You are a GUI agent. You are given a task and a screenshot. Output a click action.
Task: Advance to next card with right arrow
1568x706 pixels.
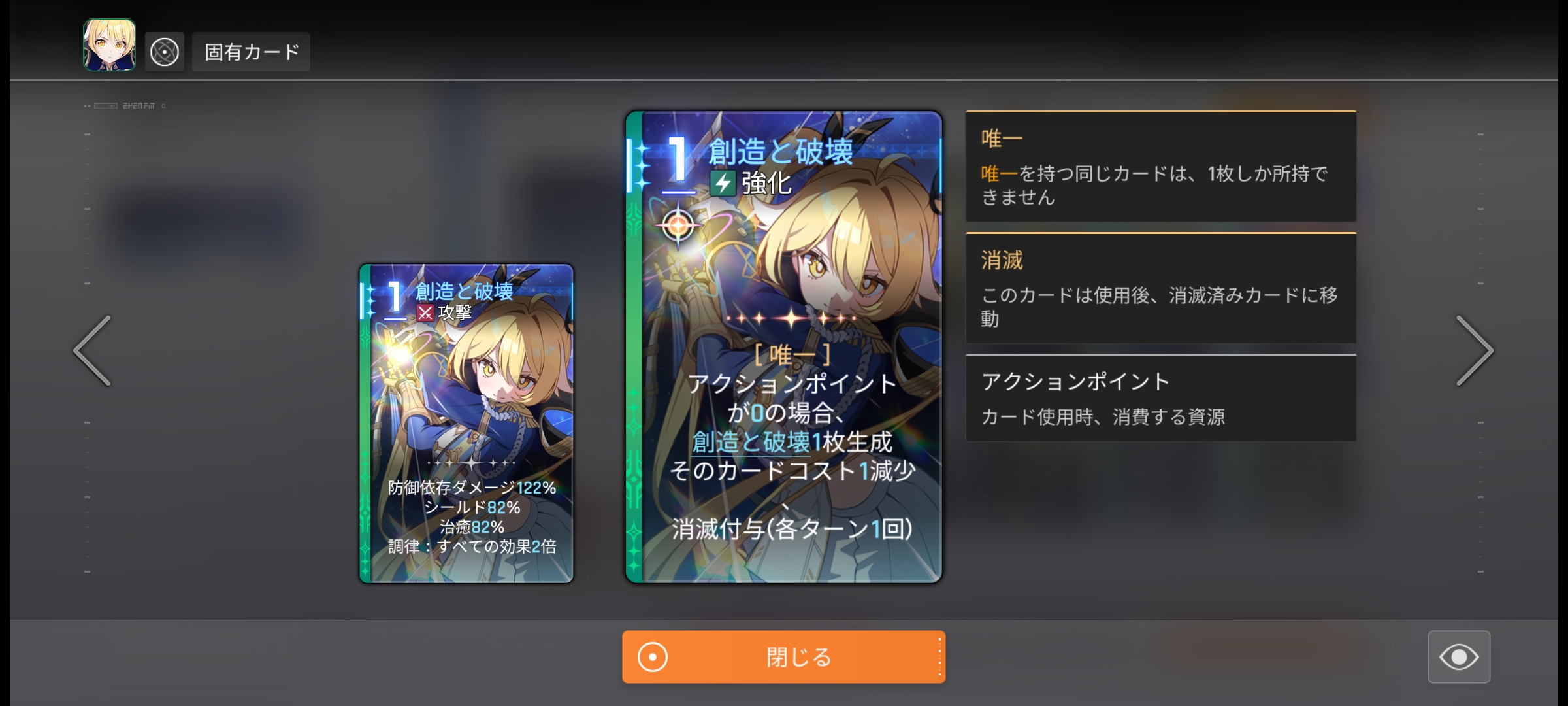(x=1475, y=351)
